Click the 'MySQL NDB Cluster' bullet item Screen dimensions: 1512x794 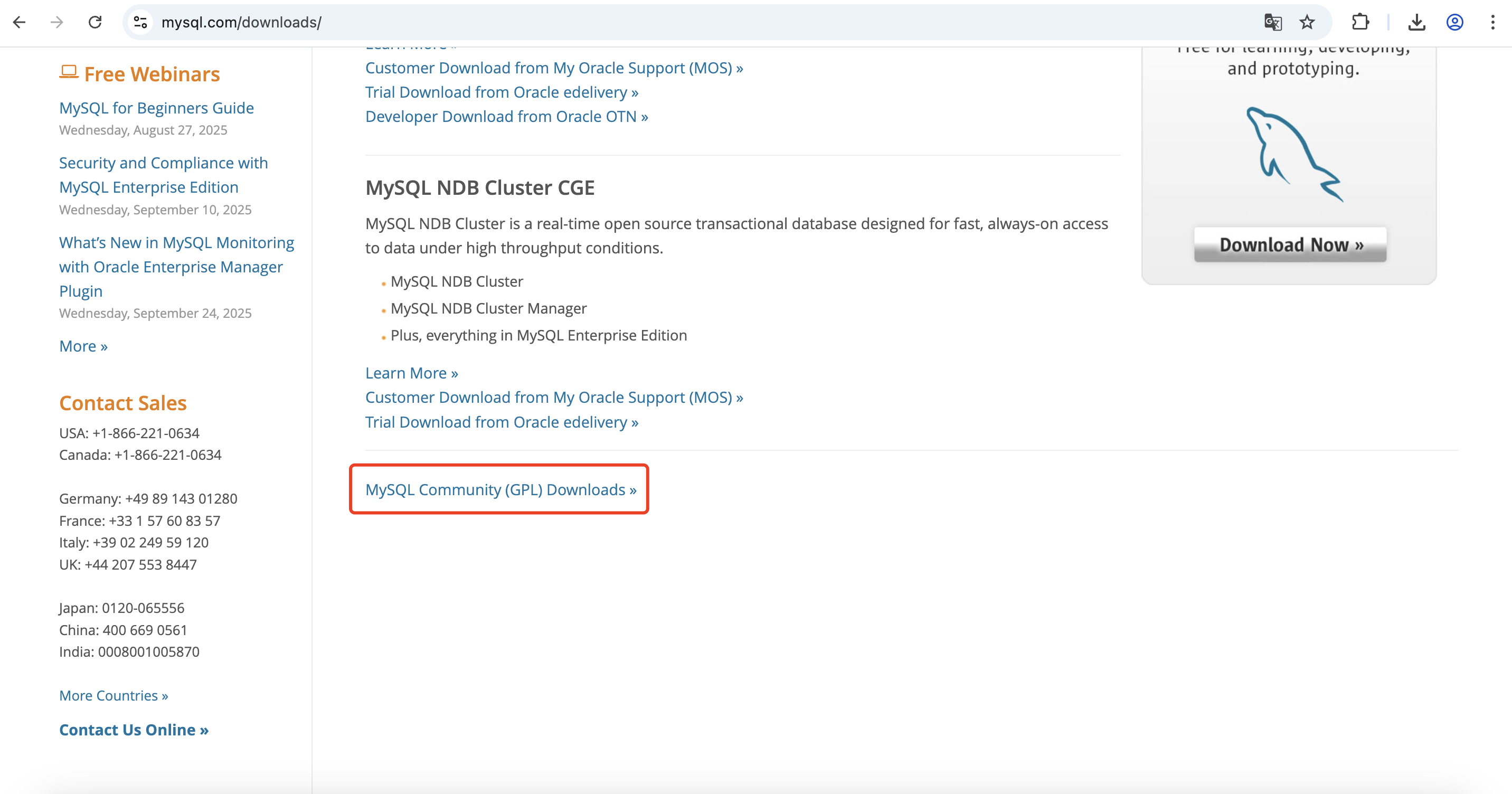point(457,281)
